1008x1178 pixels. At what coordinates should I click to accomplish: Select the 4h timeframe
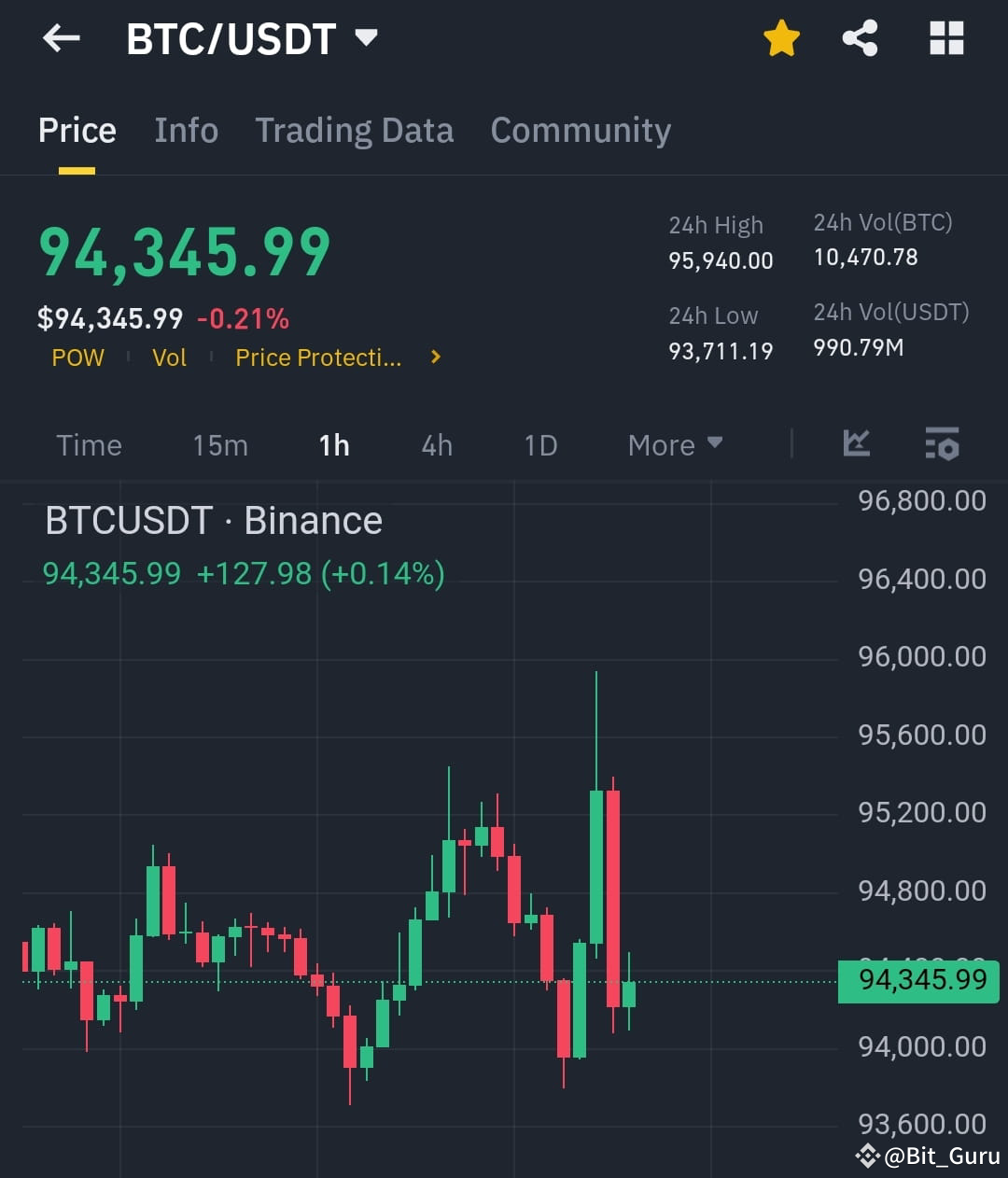(x=435, y=444)
